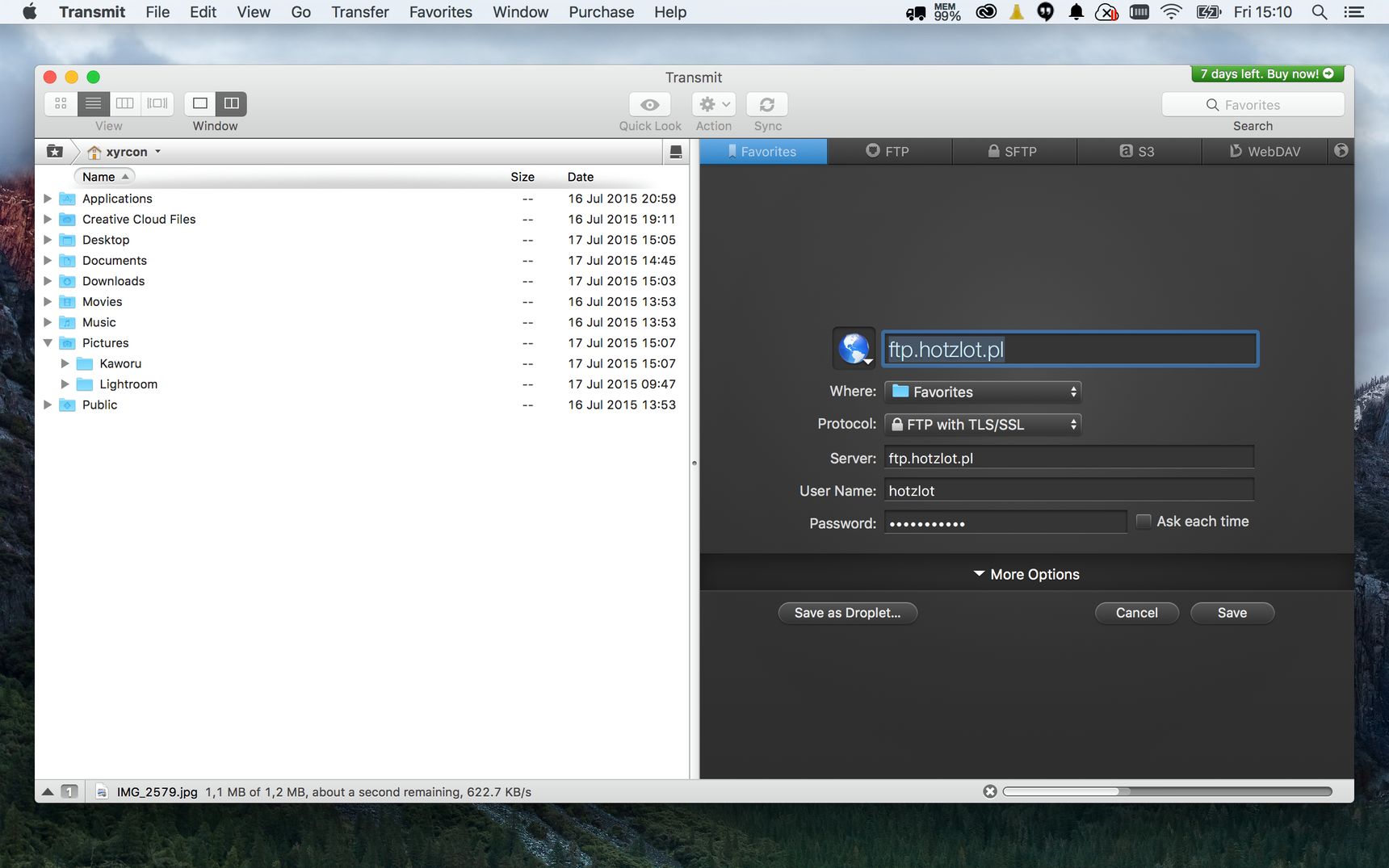Open Spotlight search in menu bar

tap(1320, 12)
